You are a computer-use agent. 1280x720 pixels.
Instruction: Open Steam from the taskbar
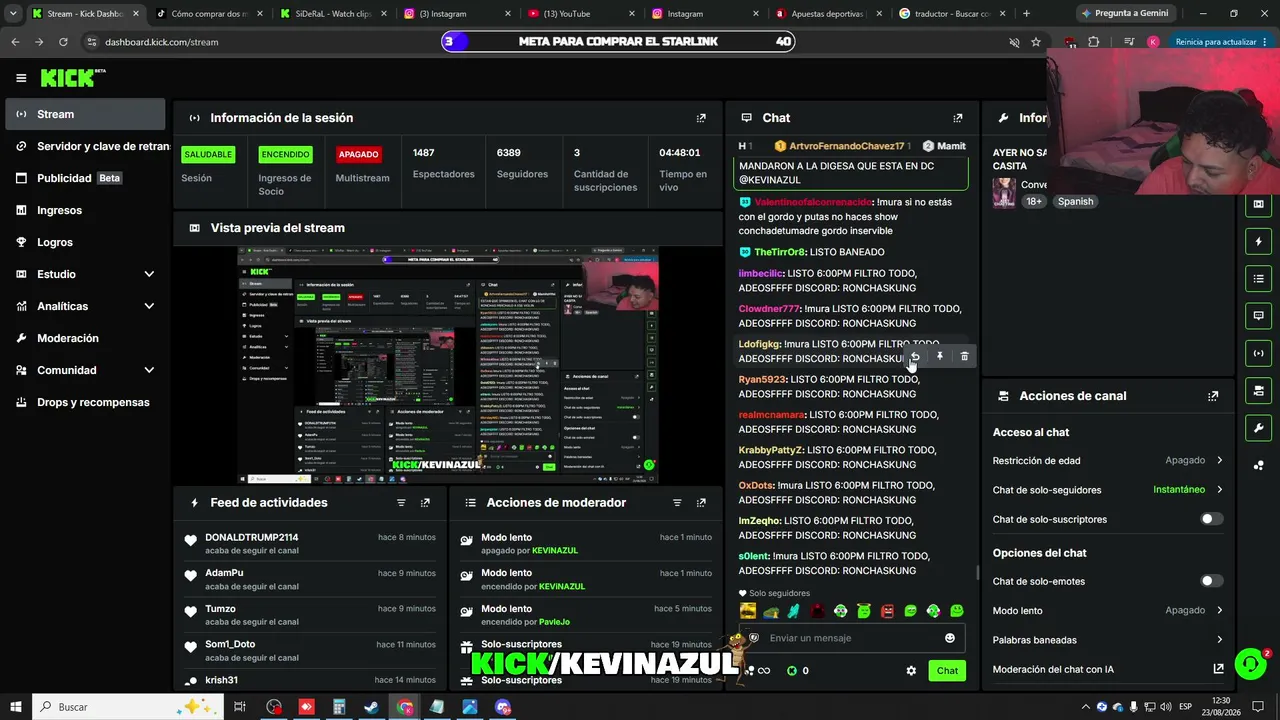point(371,707)
